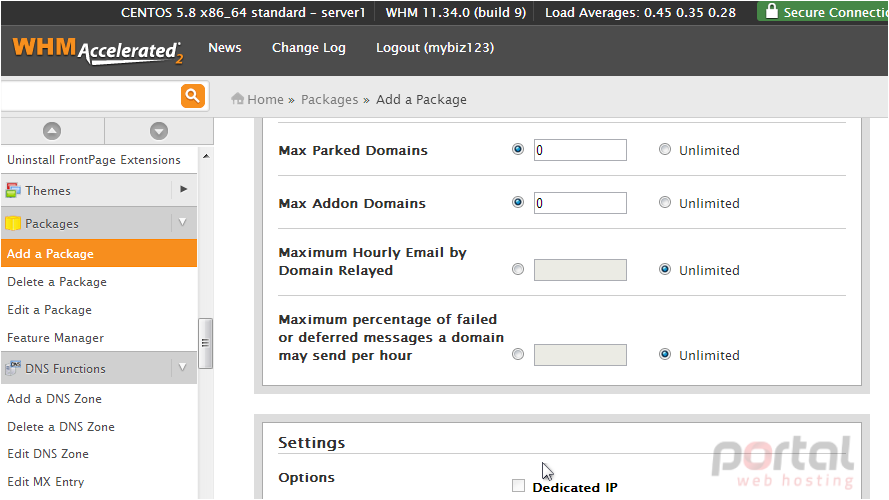Viewport: 889px width, 500px height.
Task: Expand the Themes submenu arrow
Action: pyautogui.click(x=183, y=189)
